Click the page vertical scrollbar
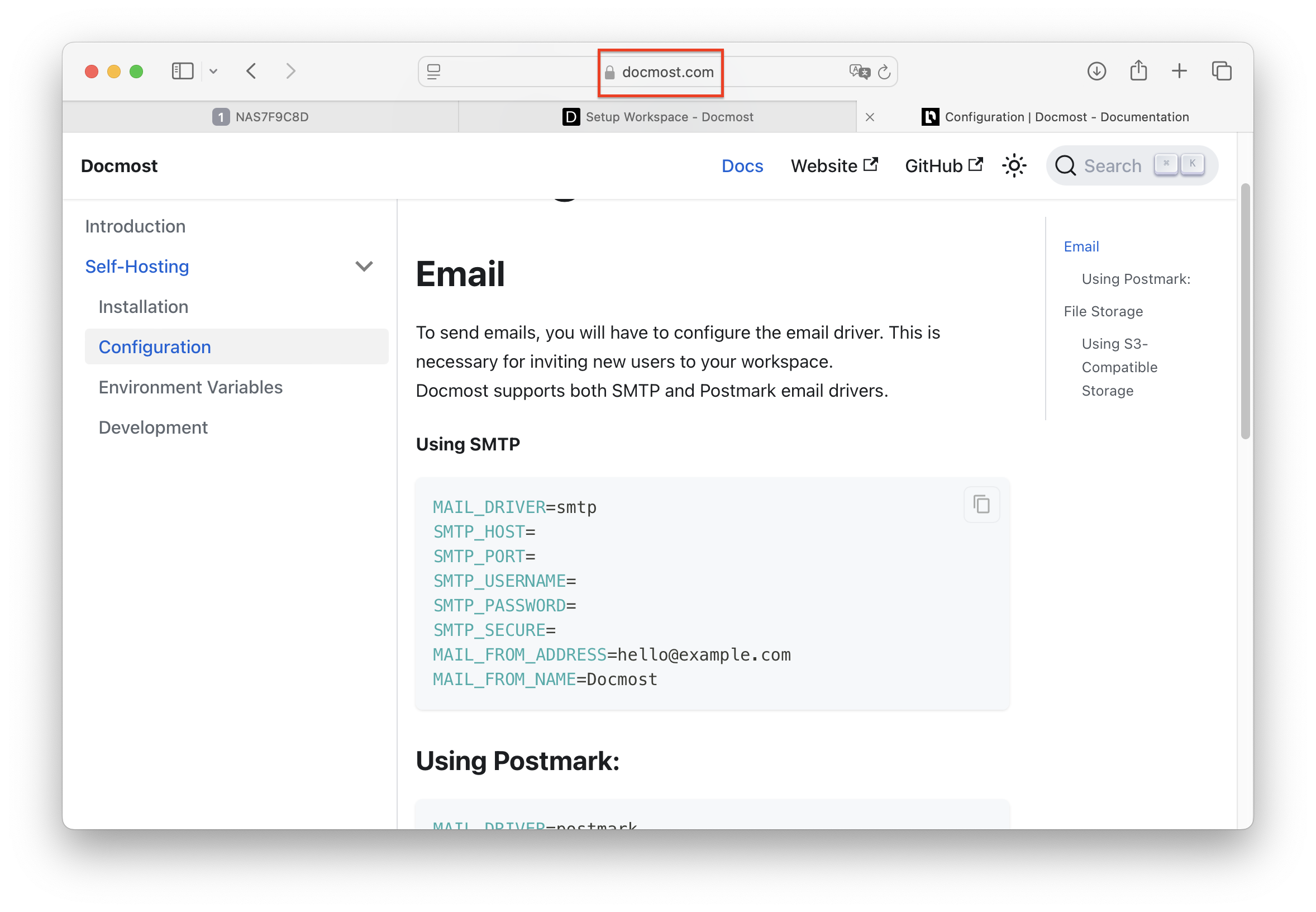This screenshot has width=1316, height=912. (1245, 311)
